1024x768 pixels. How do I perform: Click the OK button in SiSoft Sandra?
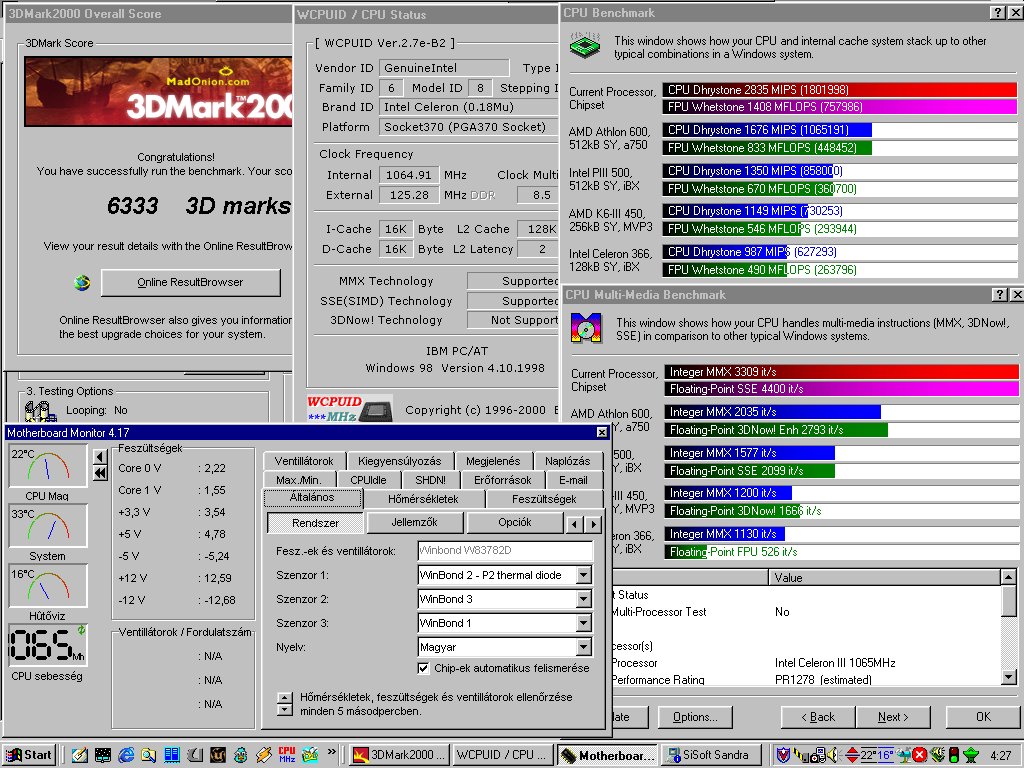(x=983, y=716)
